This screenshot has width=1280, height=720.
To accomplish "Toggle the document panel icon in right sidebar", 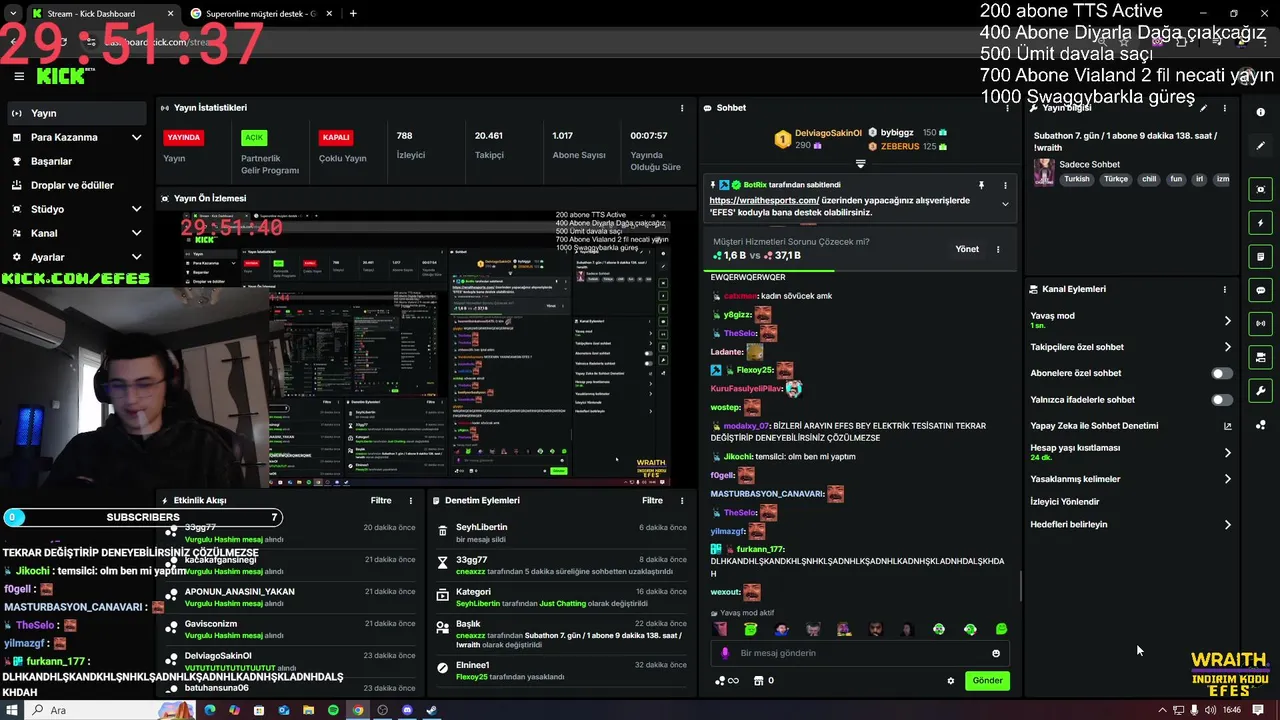I will pos(1261,256).
